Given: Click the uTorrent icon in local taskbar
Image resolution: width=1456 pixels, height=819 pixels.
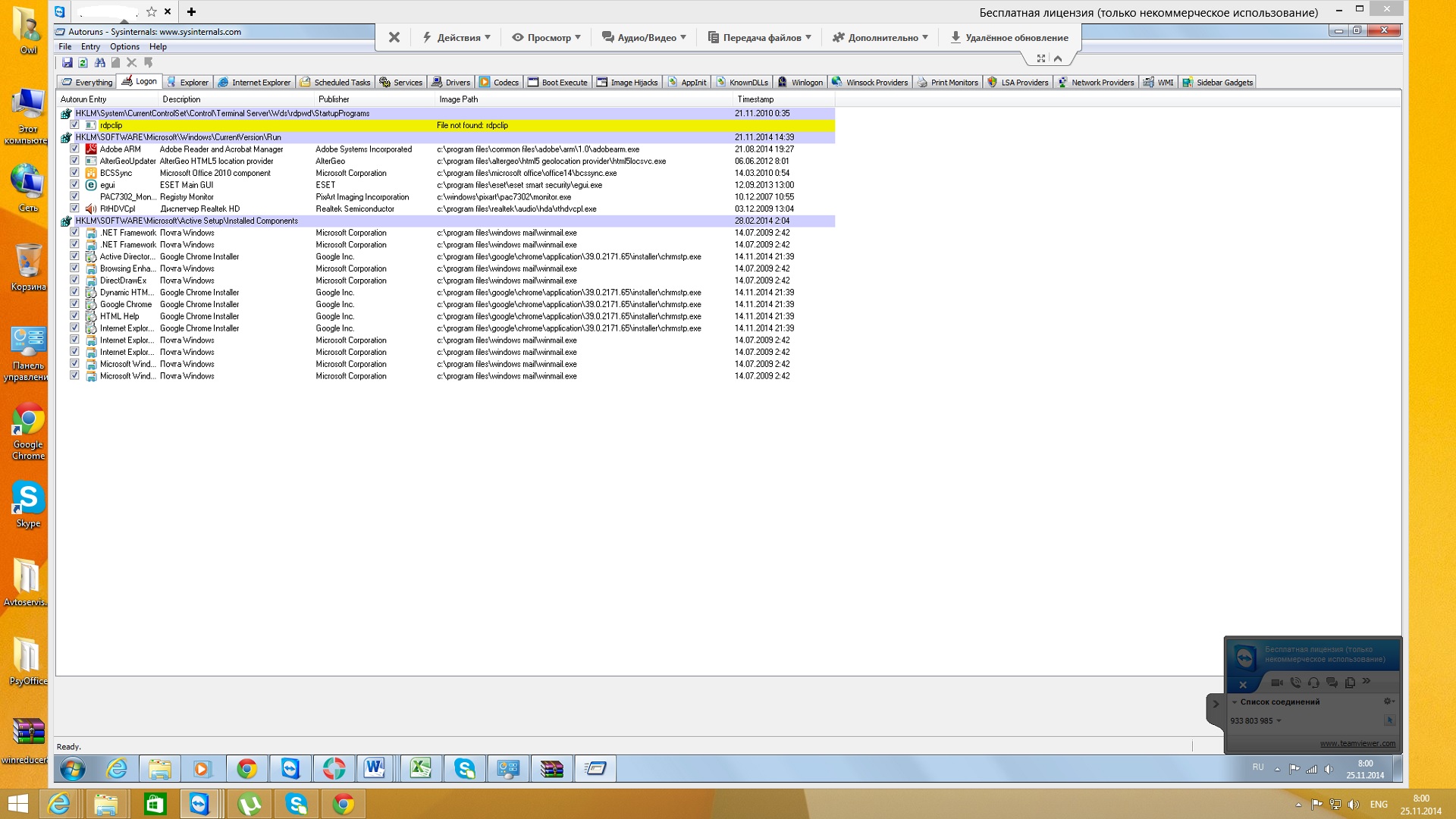Looking at the screenshot, I should 249,804.
